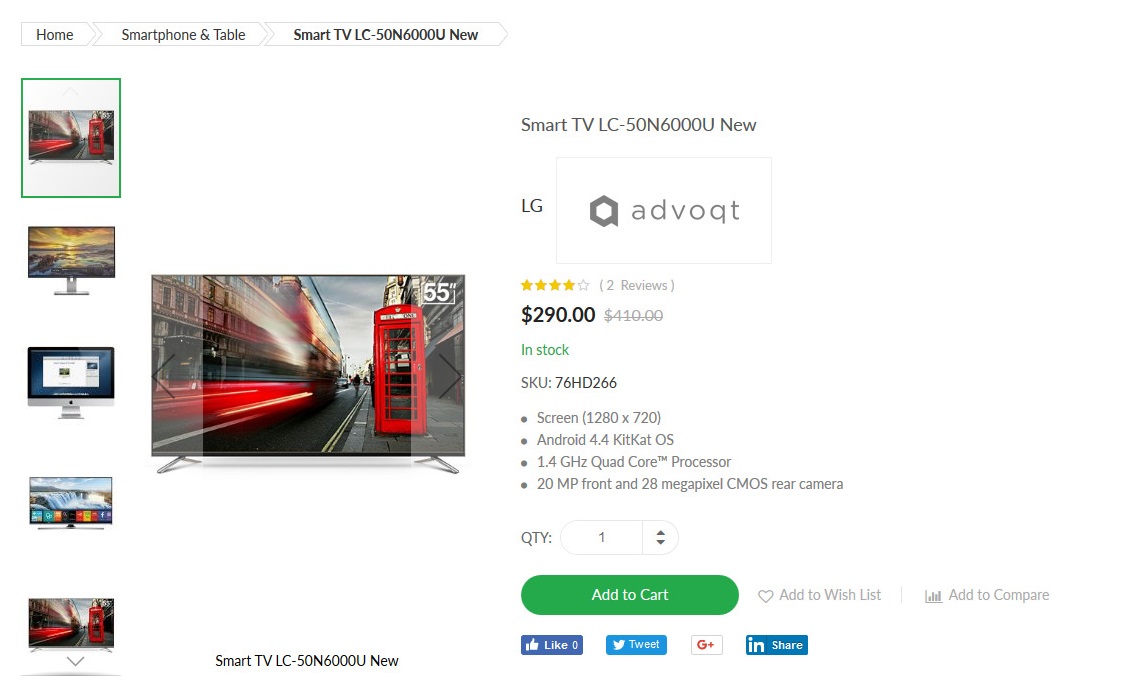Adjust quantity with the QTY stepper arrows

pyautogui.click(x=660, y=537)
